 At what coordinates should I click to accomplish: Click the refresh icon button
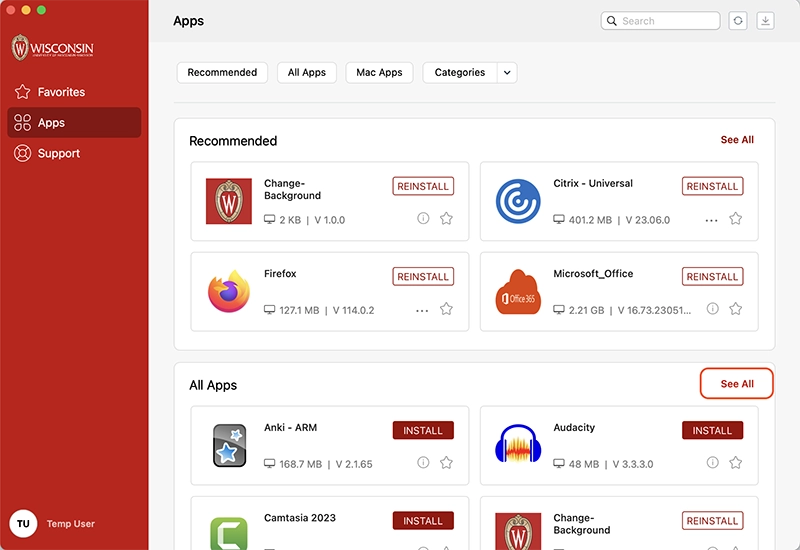click(x=738, y=21)
